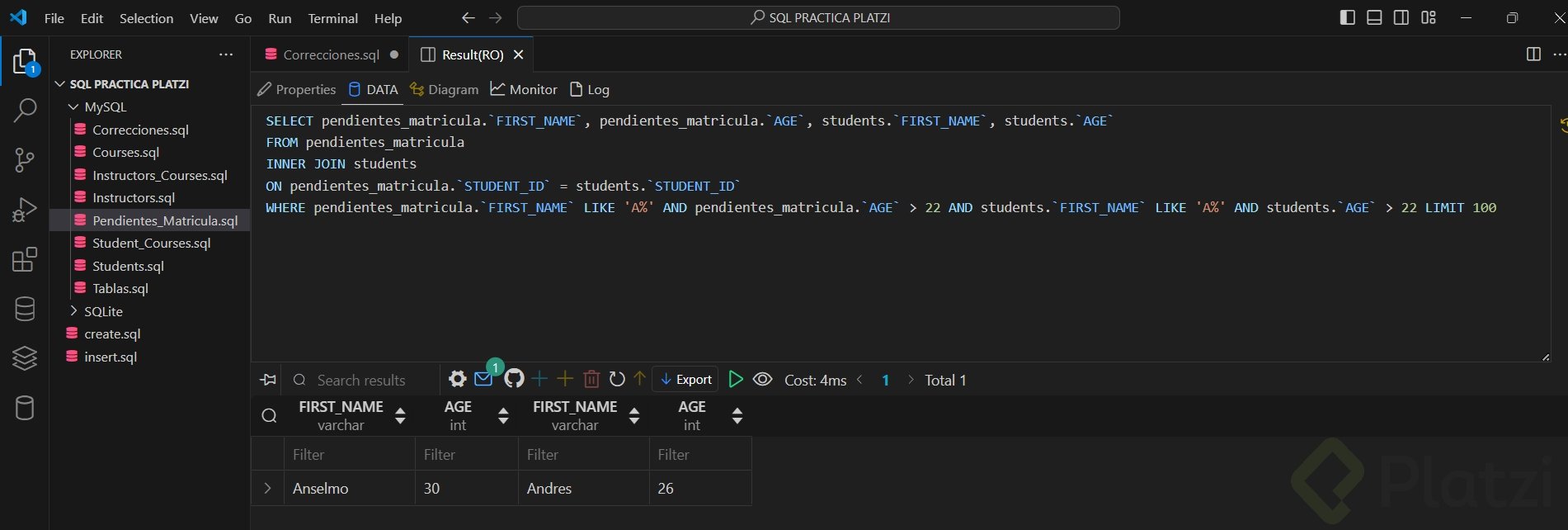Toggle the bottom panel visibility

[1374, 17]
